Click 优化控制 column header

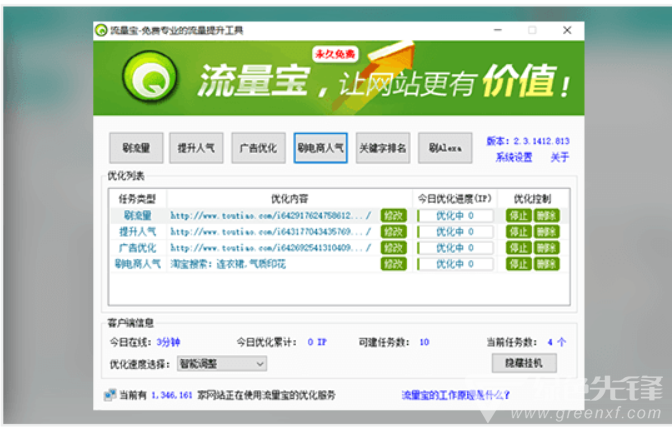tap(533, 199)
